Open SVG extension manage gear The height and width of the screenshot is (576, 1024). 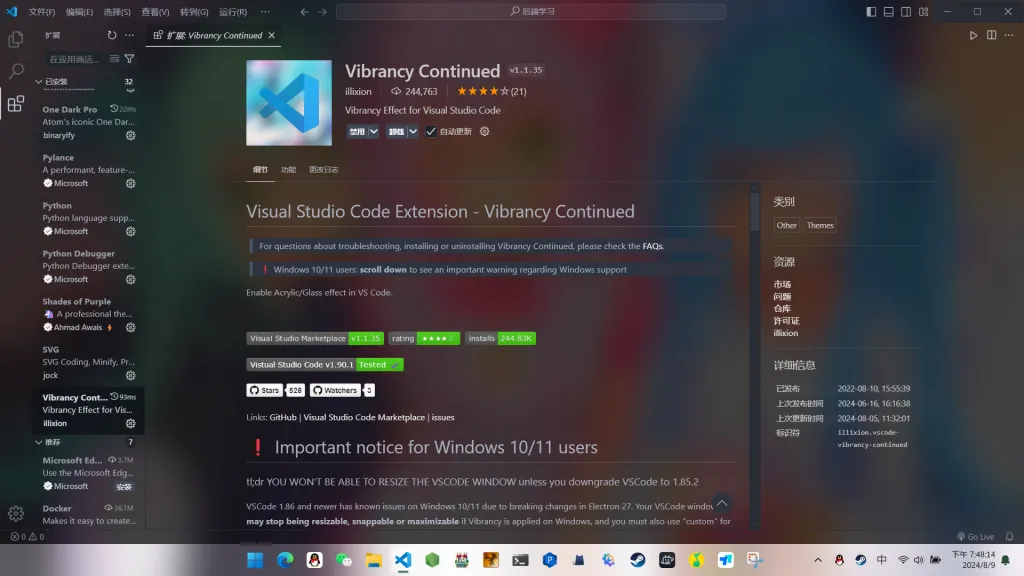(x=131, y=376)
